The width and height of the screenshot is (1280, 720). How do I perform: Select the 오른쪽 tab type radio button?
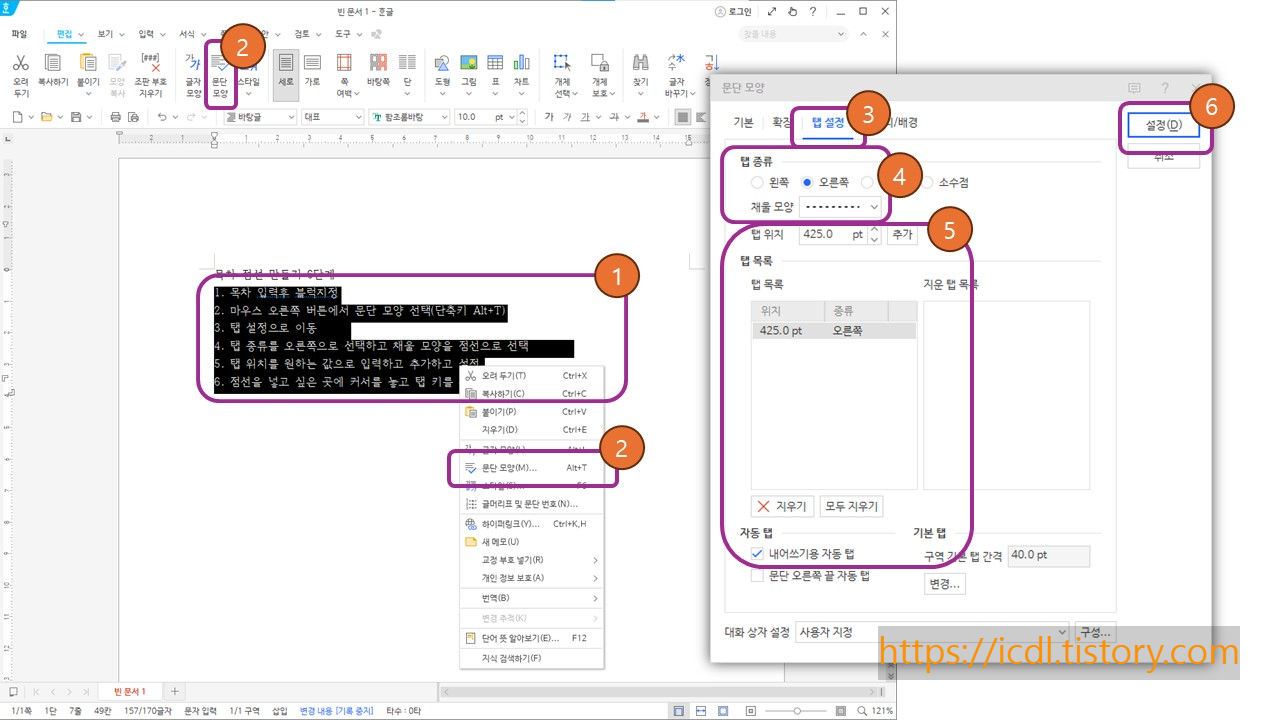807,182
